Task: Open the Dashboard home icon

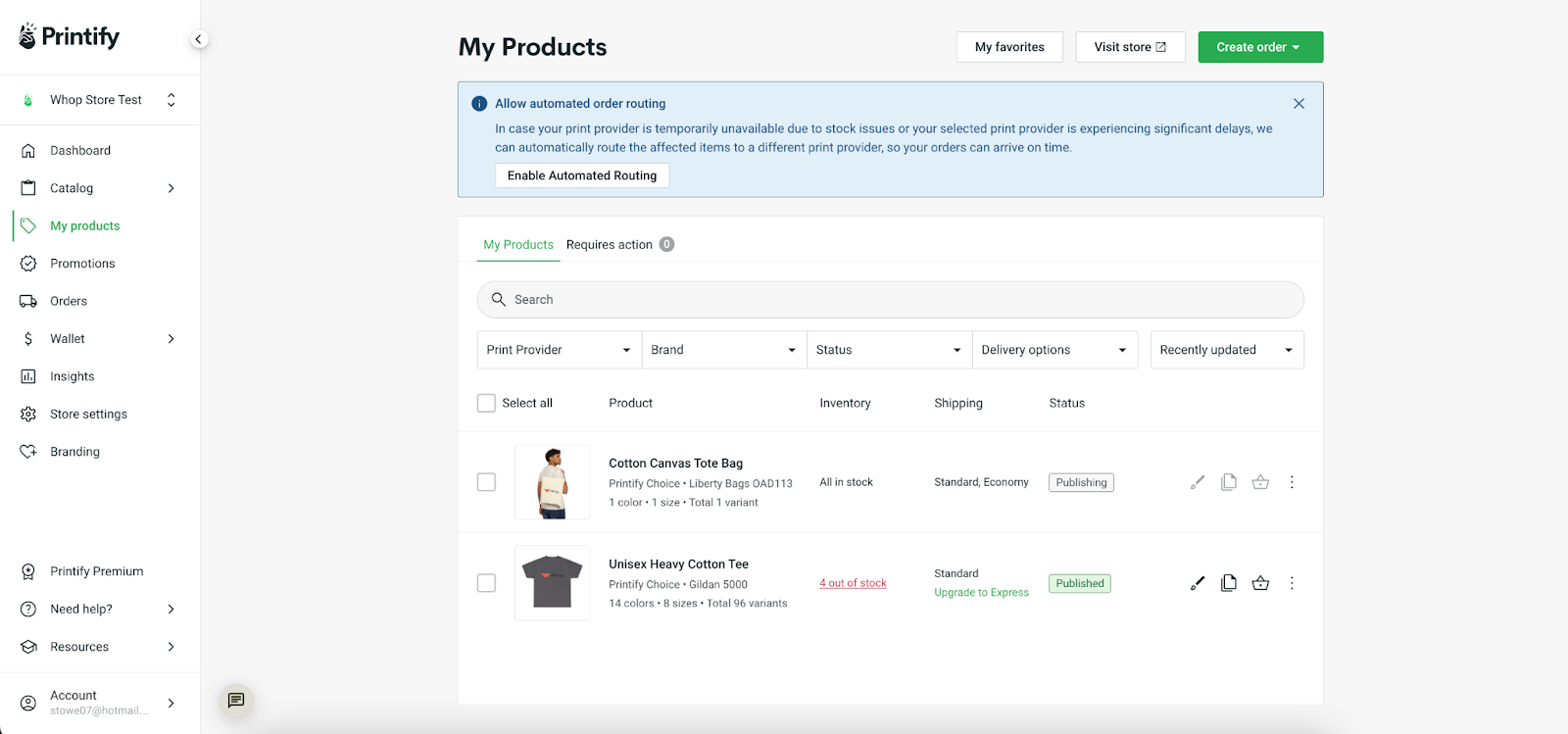Action: (28, 150)
